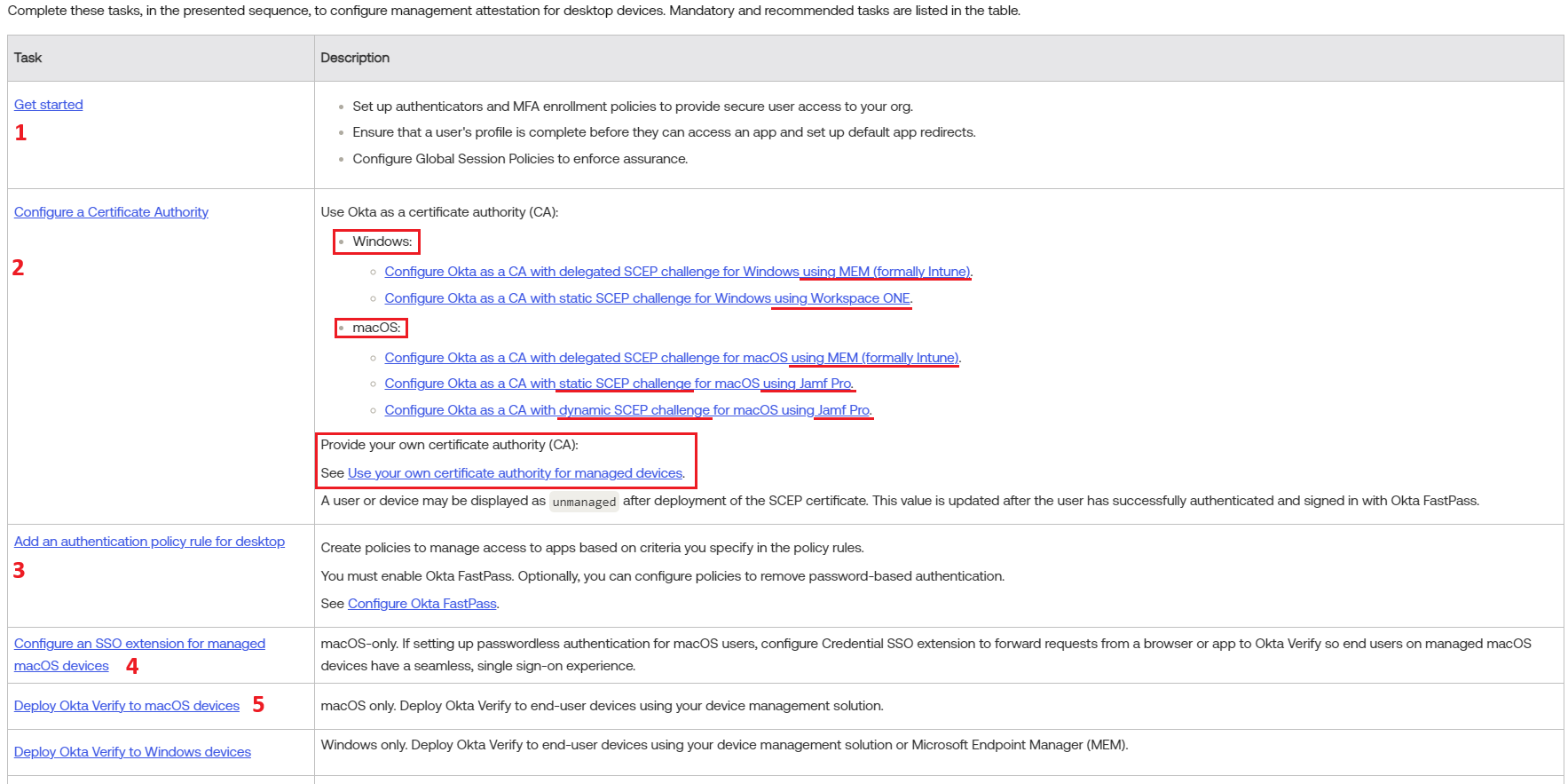
Task: Click 'You must enable Okta FastPass' sentence
Action: coord(663,576)
